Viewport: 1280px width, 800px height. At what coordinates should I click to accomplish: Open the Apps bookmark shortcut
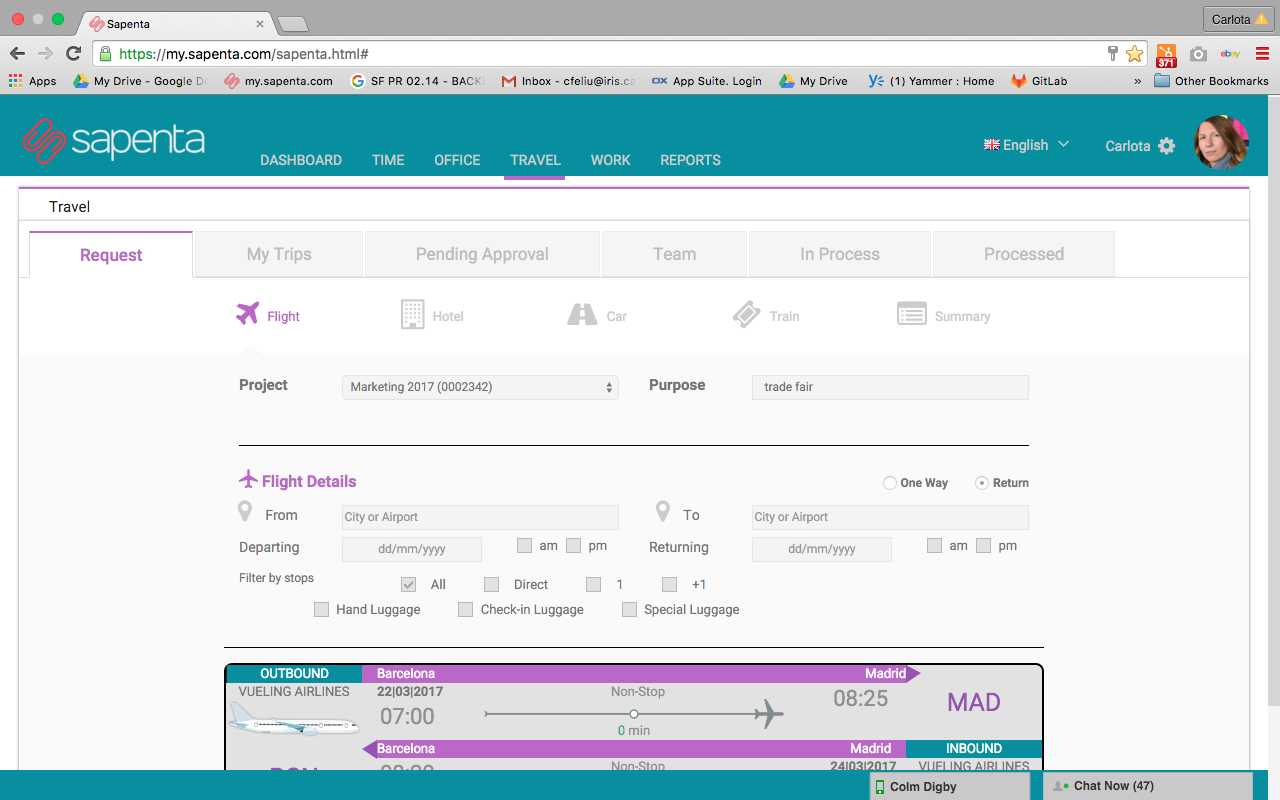[x=32, y=81]
